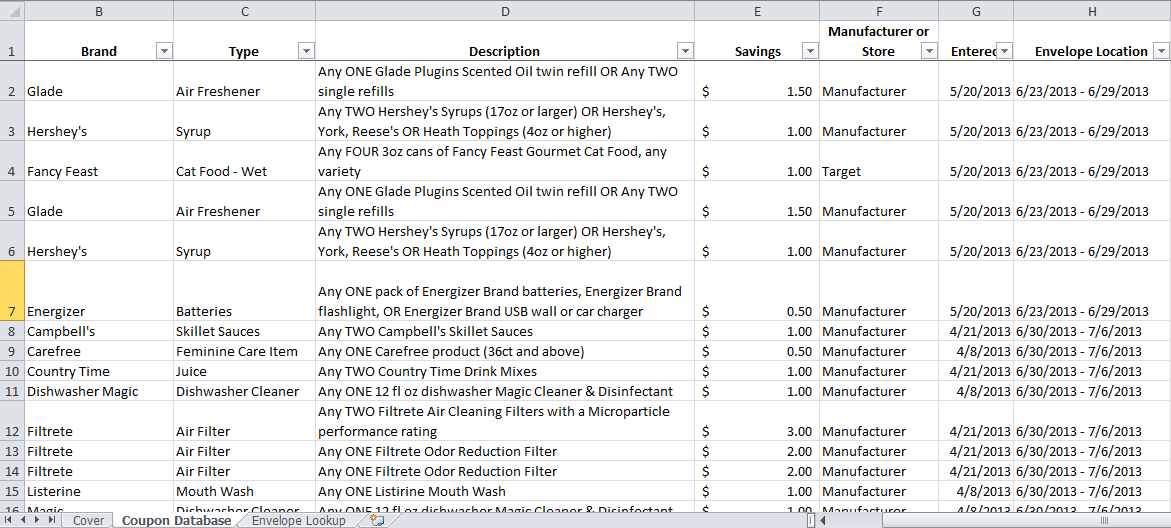1171x528 pixels.
Task: Open the Envelope Location filter dropdown
Action: [x=1161, y=51]
